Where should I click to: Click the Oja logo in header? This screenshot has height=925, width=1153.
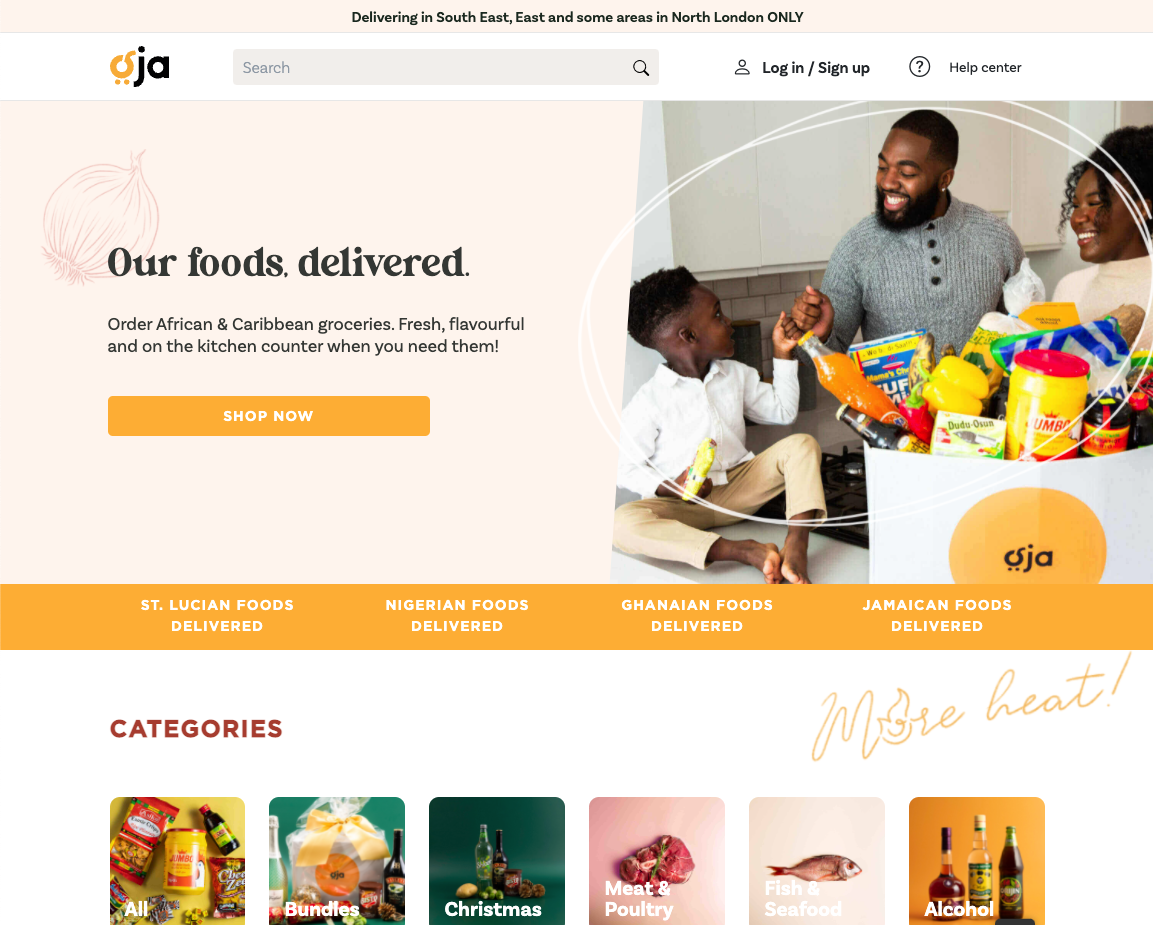pos(140,66)
